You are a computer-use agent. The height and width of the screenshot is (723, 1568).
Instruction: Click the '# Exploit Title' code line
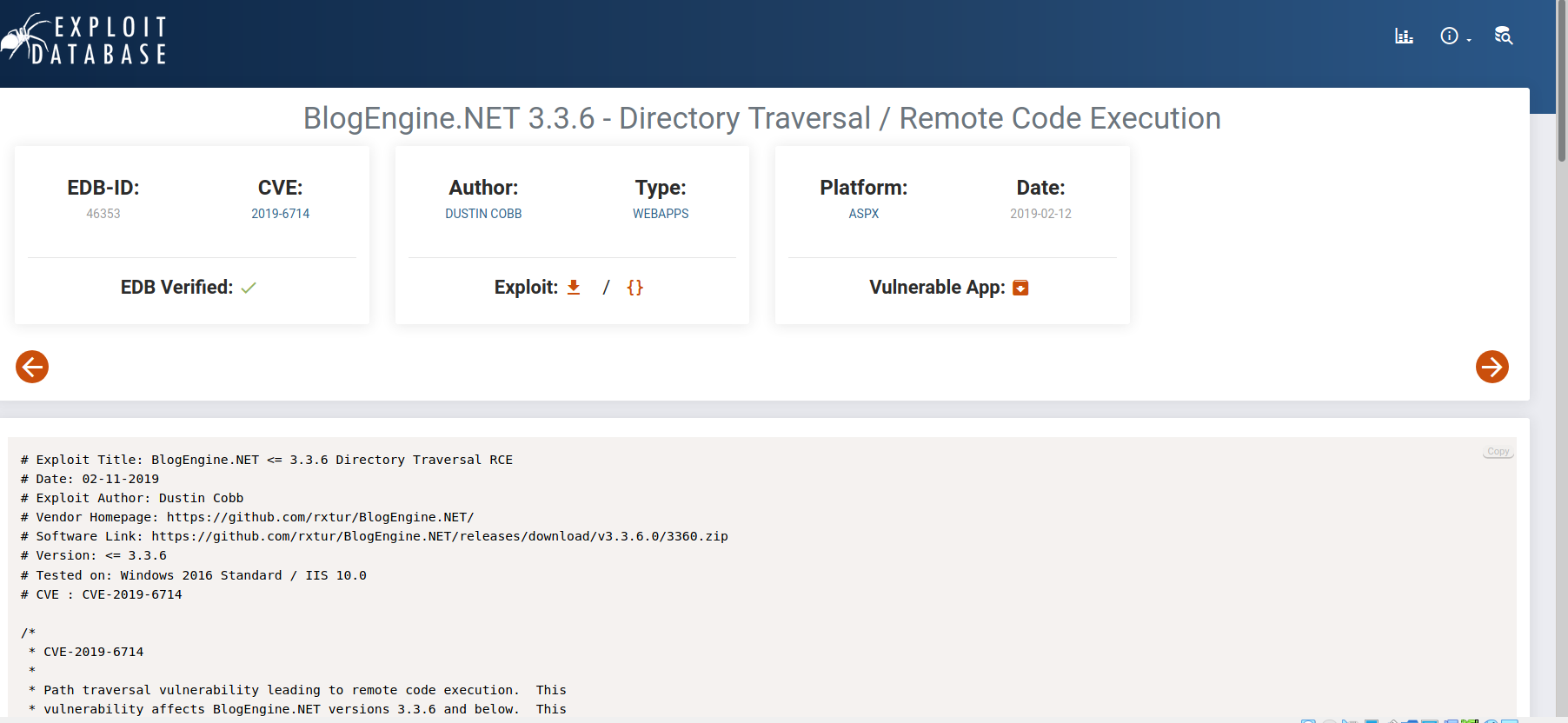coord(267,460)
